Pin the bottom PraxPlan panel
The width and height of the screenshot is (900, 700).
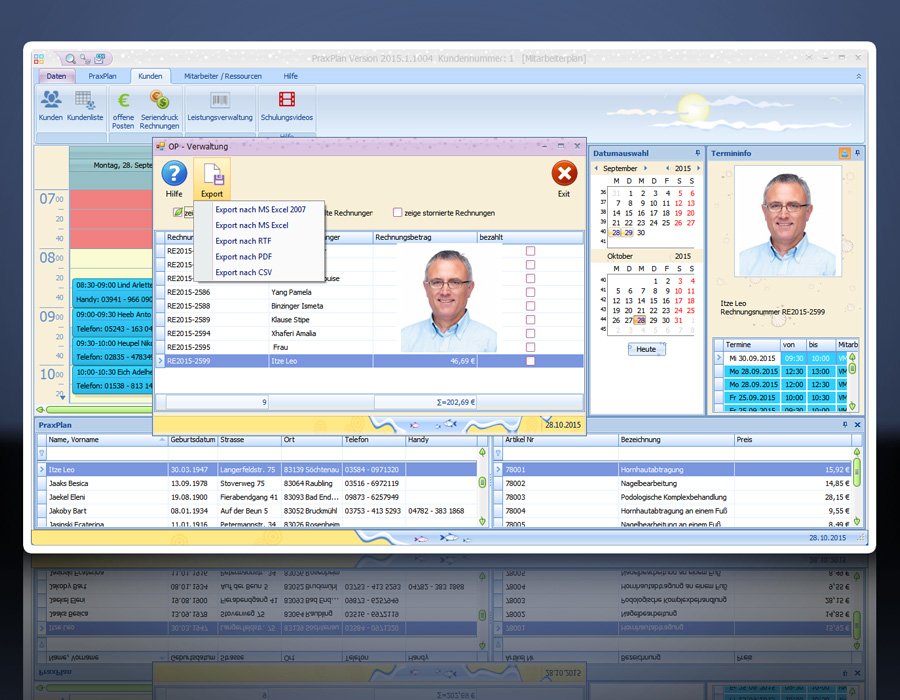[845, 425]
